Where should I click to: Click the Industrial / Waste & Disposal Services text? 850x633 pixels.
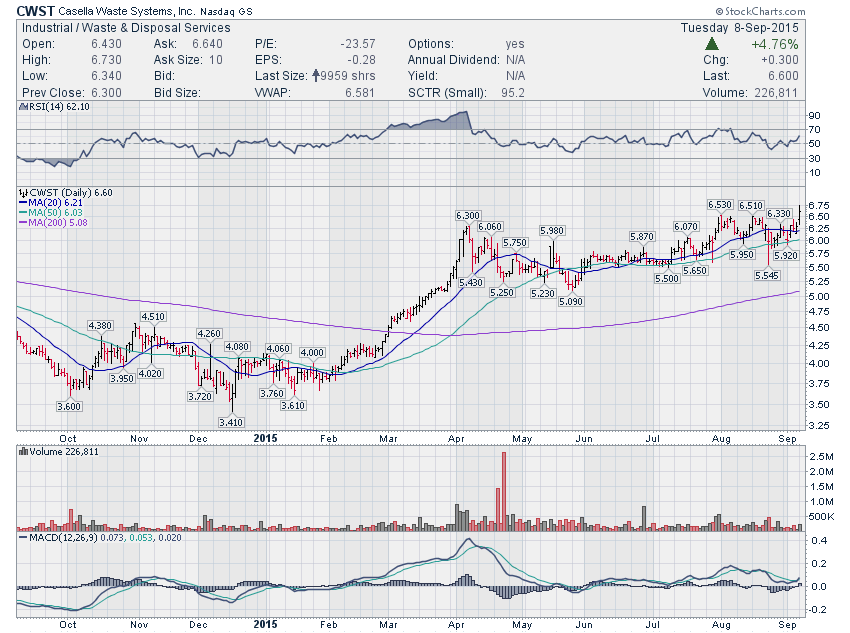pos(126,28)
